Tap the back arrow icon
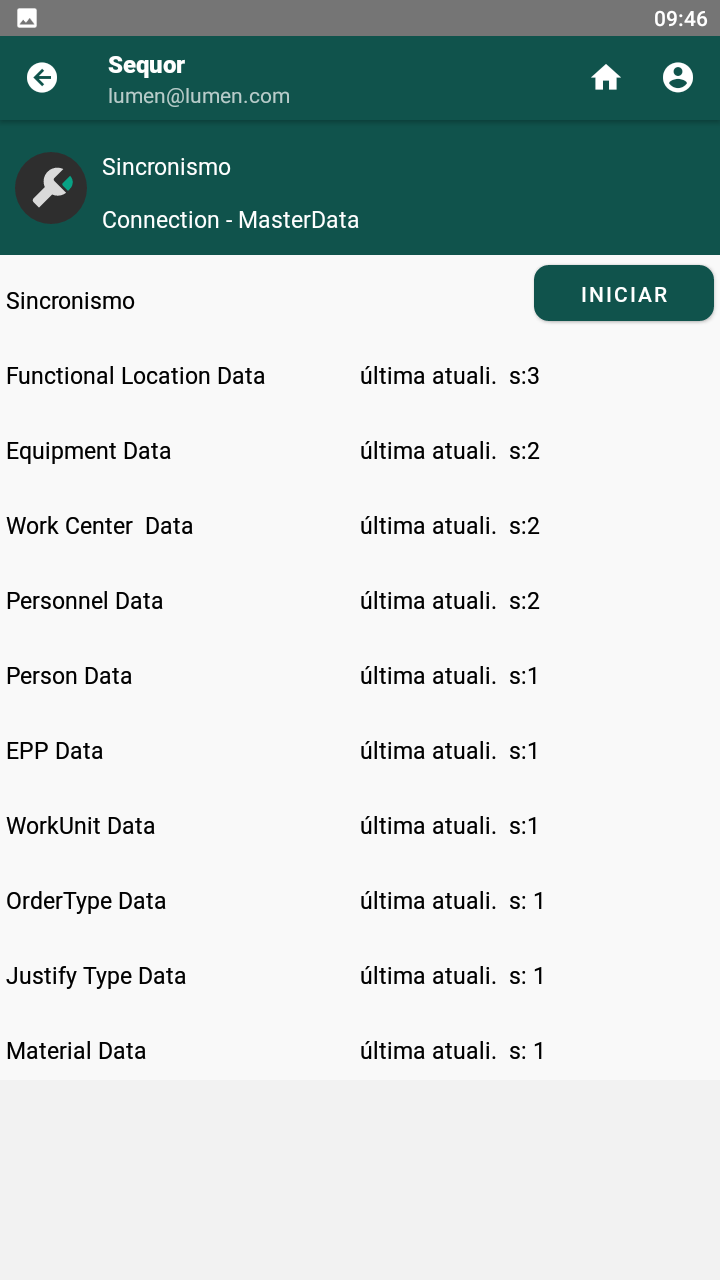 [x=42, y=78]
